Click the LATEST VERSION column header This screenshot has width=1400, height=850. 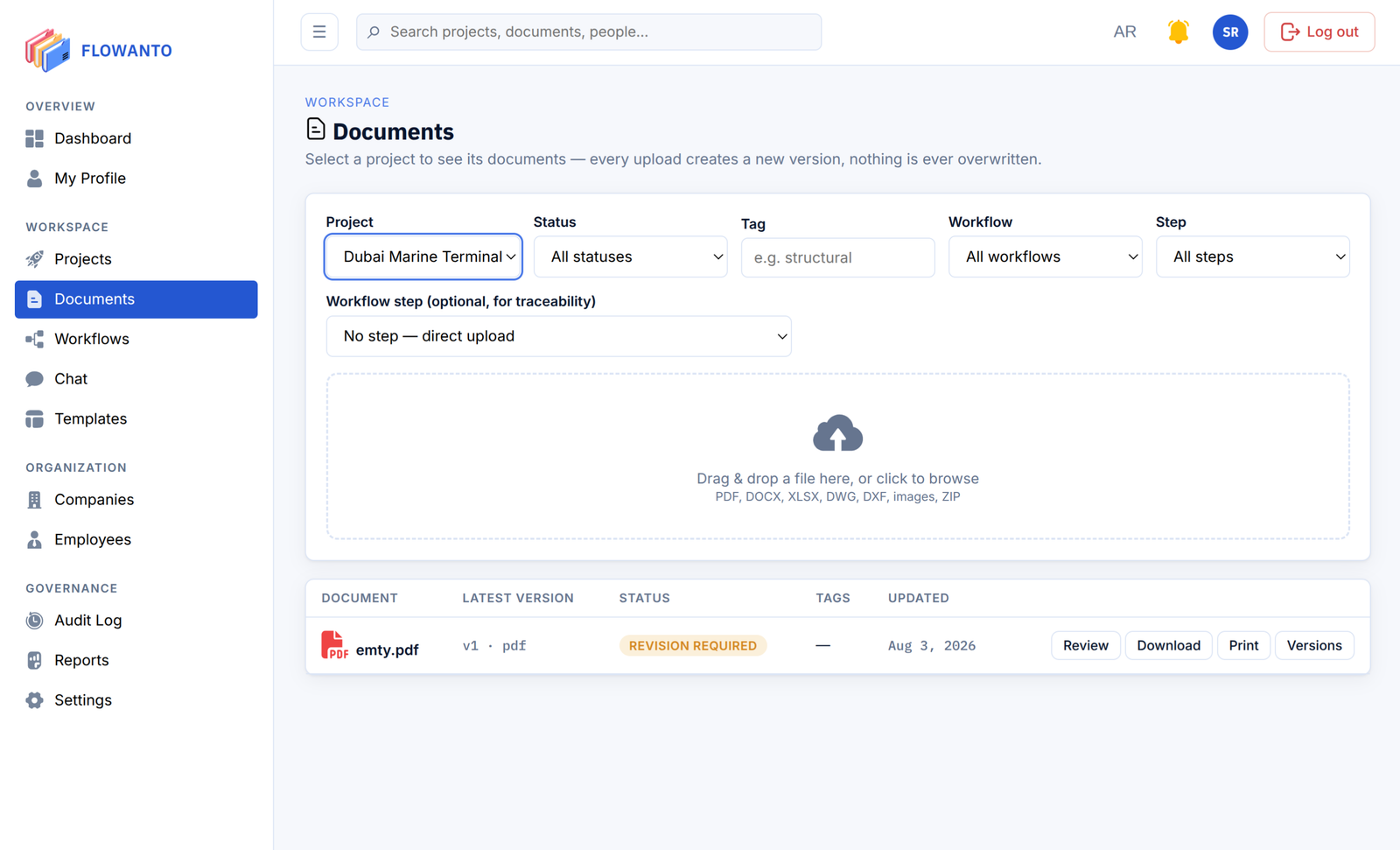(x=518, y=598)
